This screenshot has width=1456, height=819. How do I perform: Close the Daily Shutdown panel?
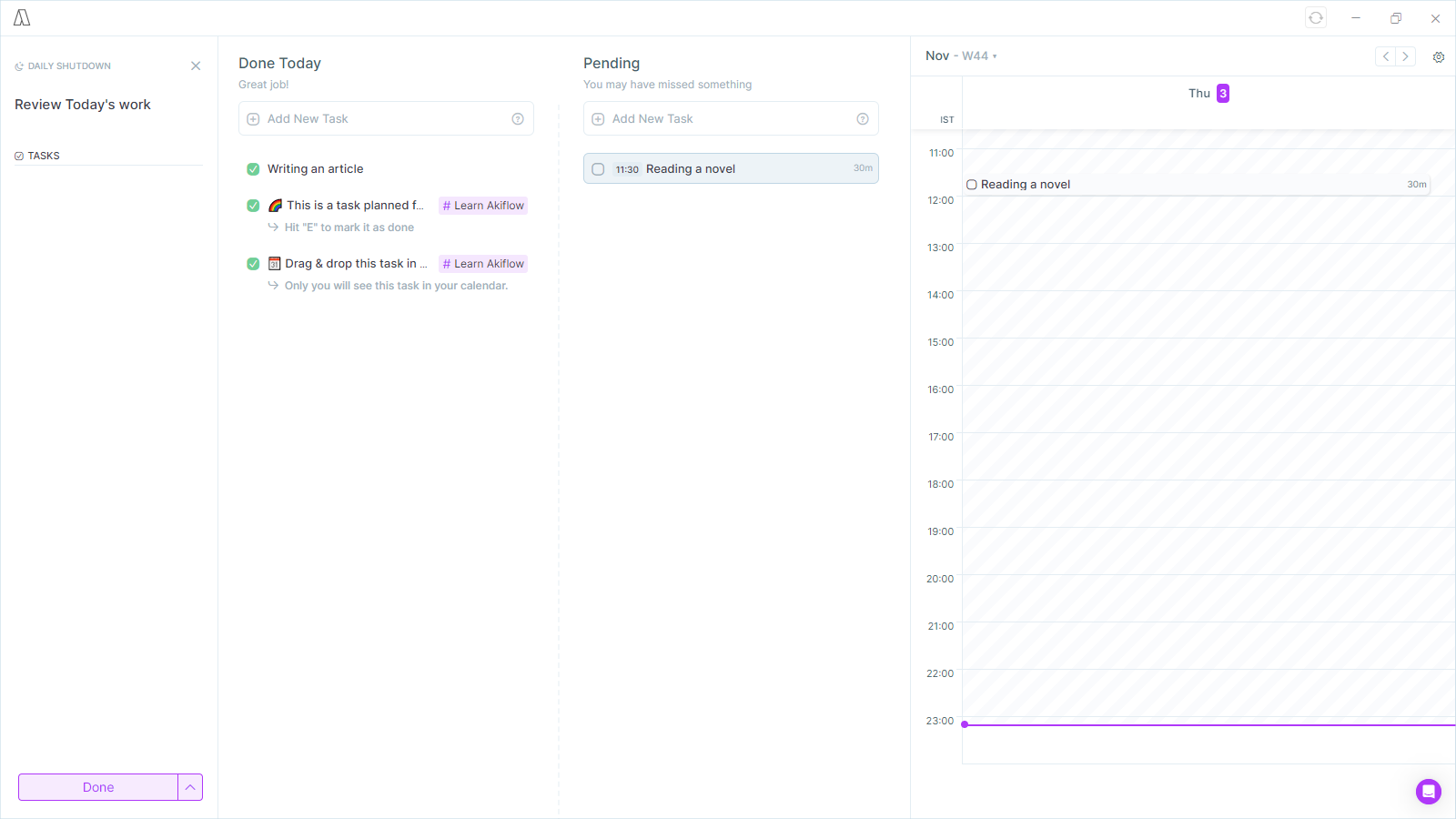(196, 66)
